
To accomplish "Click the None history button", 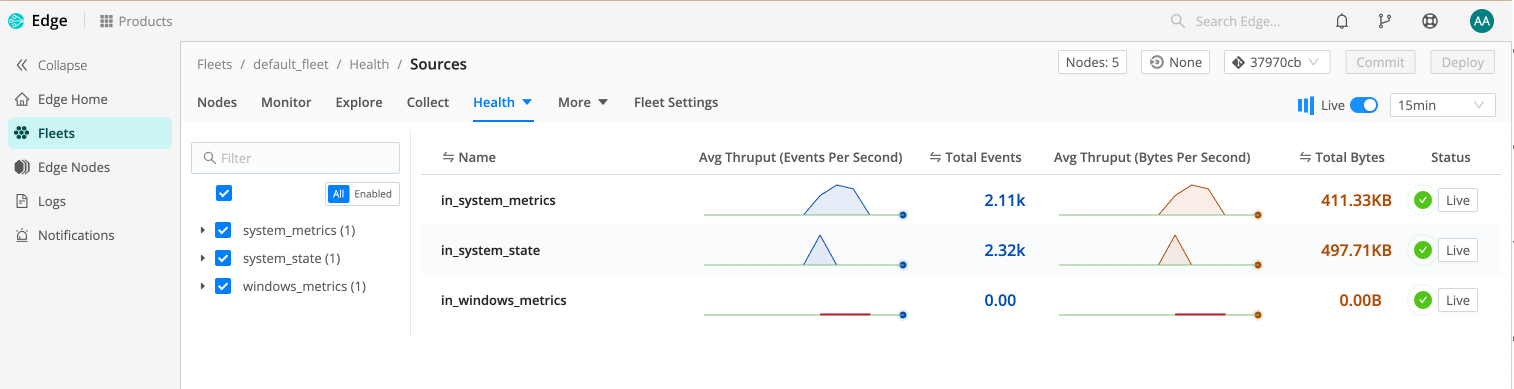I will [1176, 62].
